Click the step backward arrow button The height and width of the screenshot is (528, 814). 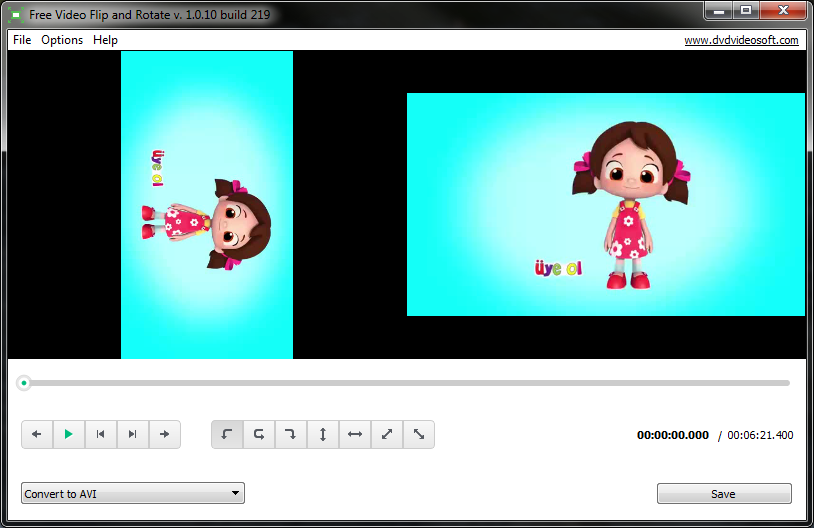point(37,434)
